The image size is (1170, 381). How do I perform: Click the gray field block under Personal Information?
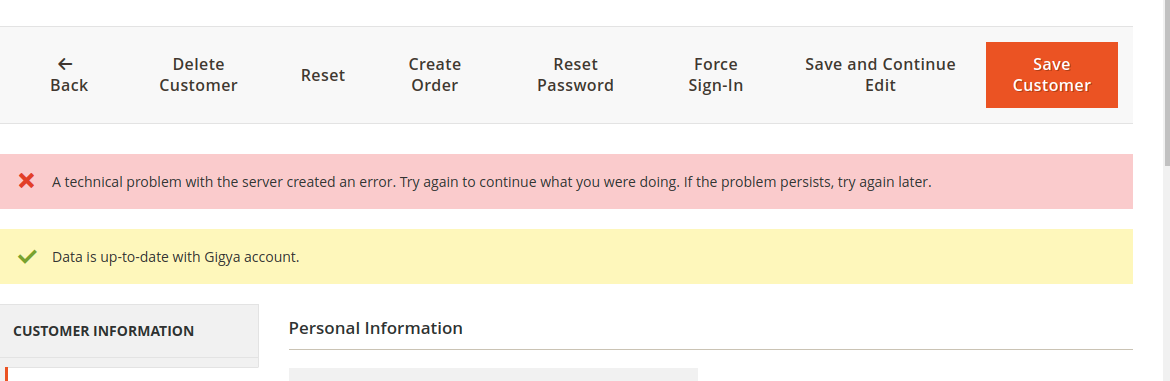[493, 374]
